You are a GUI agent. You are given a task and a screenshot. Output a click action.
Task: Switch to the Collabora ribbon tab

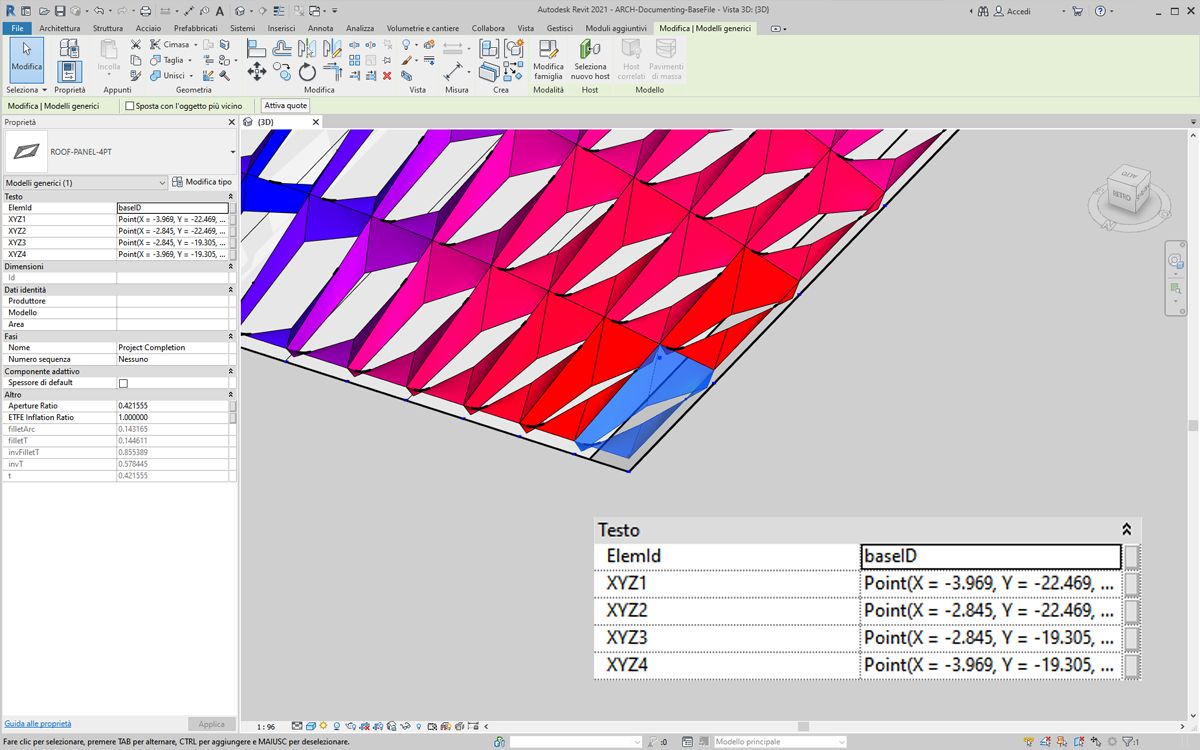point(488,28)
